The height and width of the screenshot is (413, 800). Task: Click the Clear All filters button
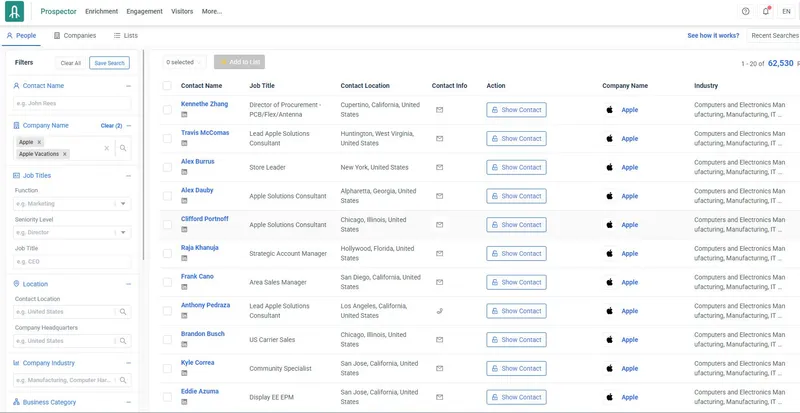(70, 63)
